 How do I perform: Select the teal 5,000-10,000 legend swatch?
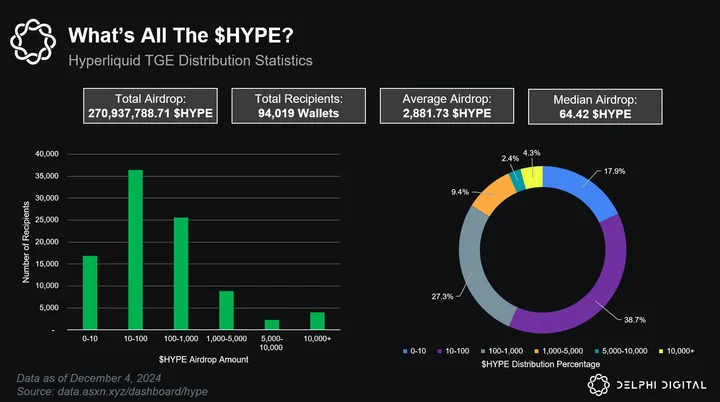[596, 351]
